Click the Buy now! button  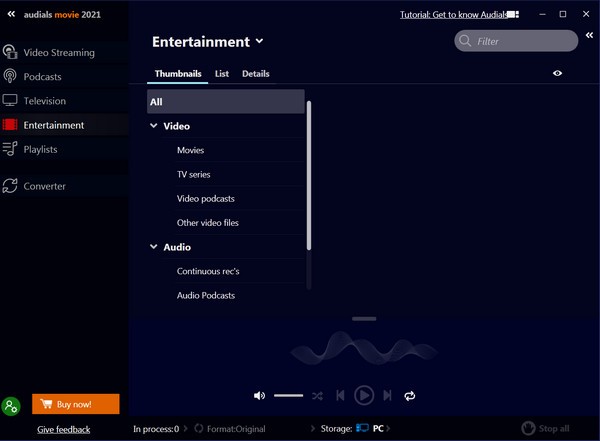coord(76,404)
